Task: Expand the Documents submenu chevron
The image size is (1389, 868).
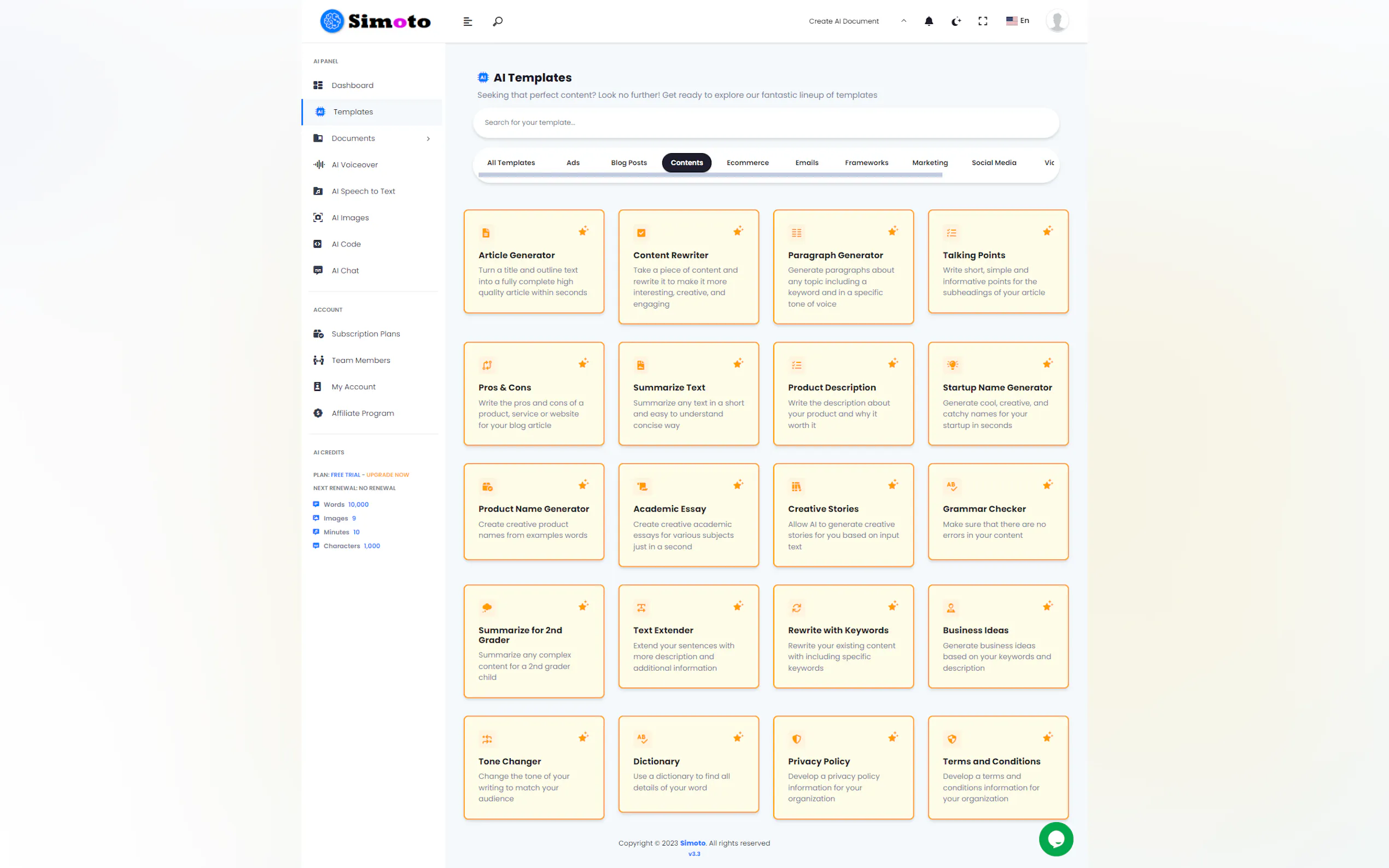Action: pos(428,138)
